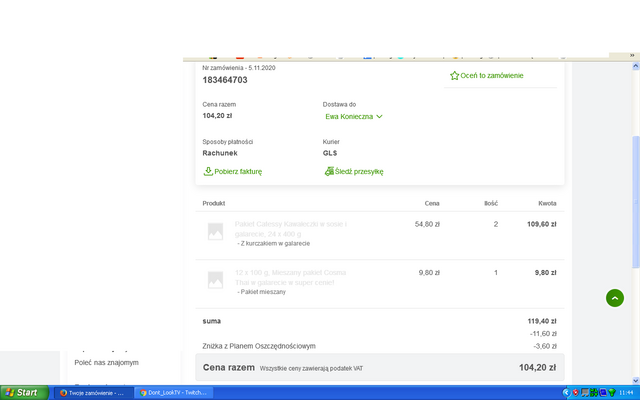Click the payment method Rachunek
Viewport: 640px width, 400px height.
pyautogui.click(x=220, y=153)
